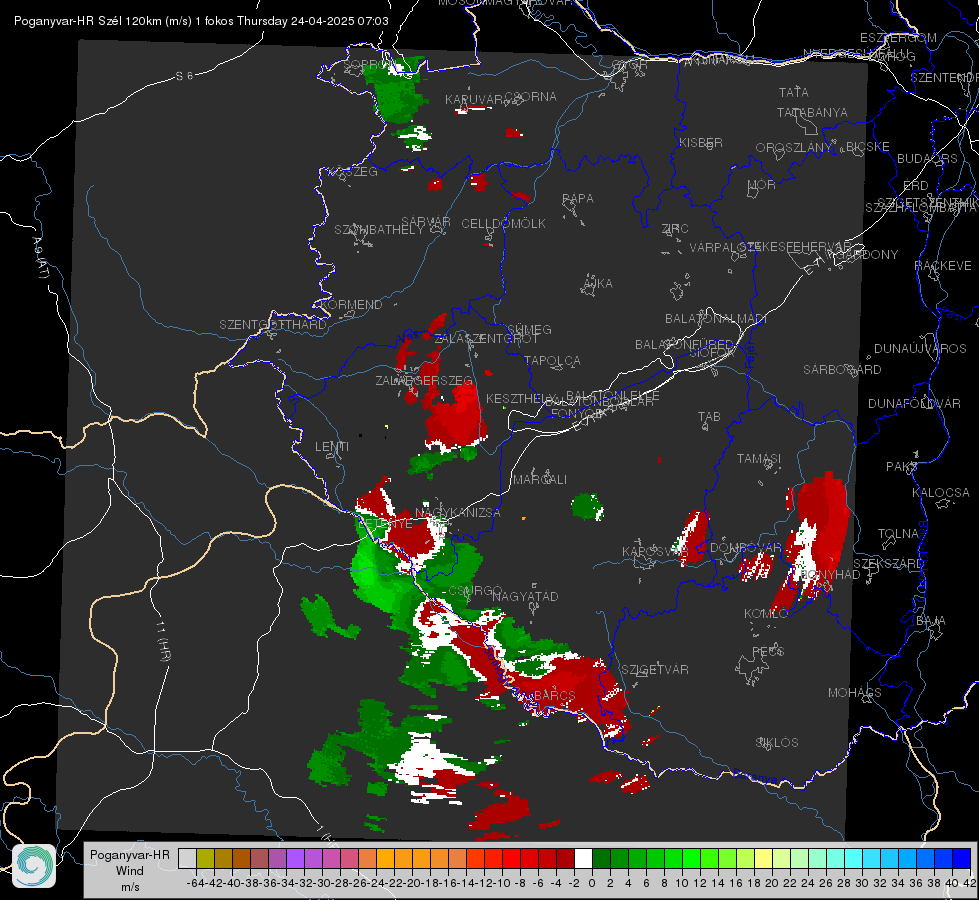Click the radar title text at top
Image resolution: width=979 pixels, height=900 pixels.
point(201,21)
